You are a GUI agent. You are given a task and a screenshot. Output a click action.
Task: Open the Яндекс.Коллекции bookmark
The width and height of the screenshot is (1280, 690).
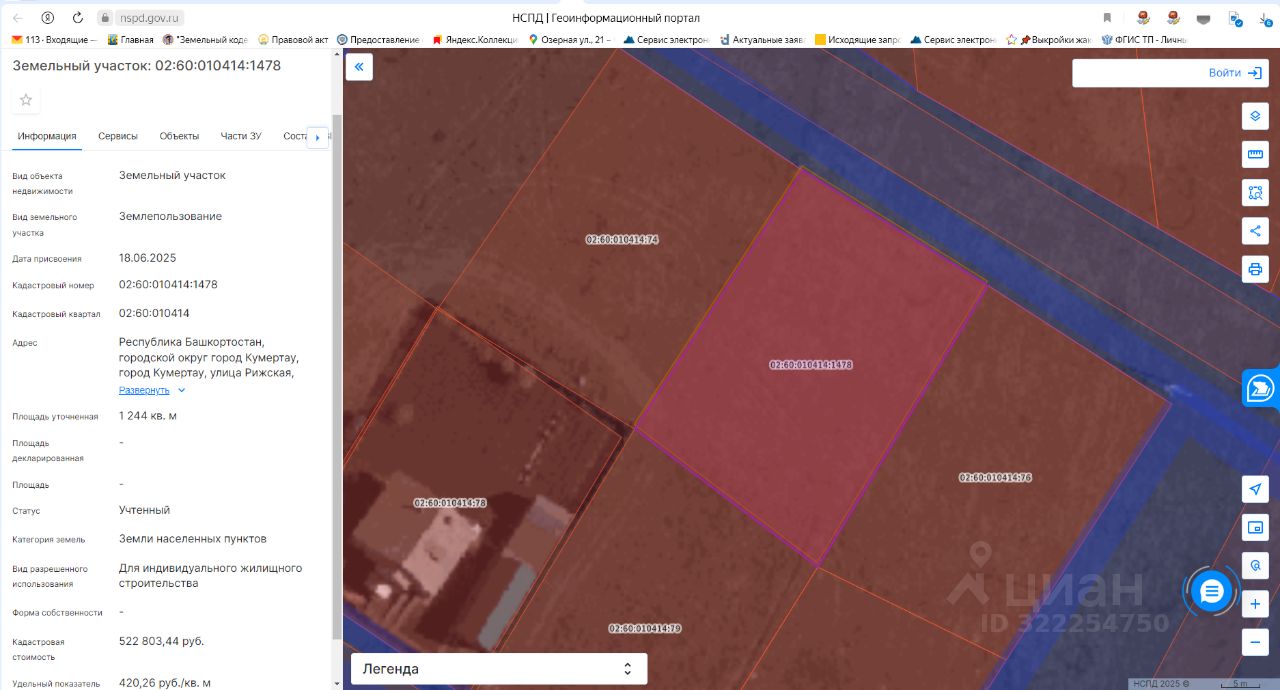coord(475,40)
